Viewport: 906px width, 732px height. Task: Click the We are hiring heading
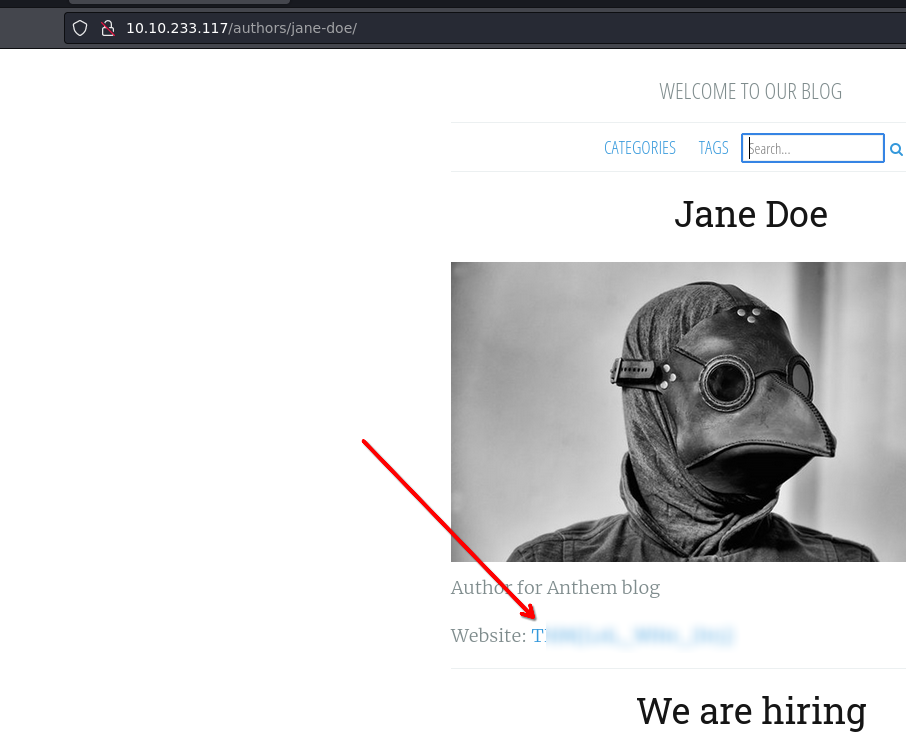pos(750,711)
